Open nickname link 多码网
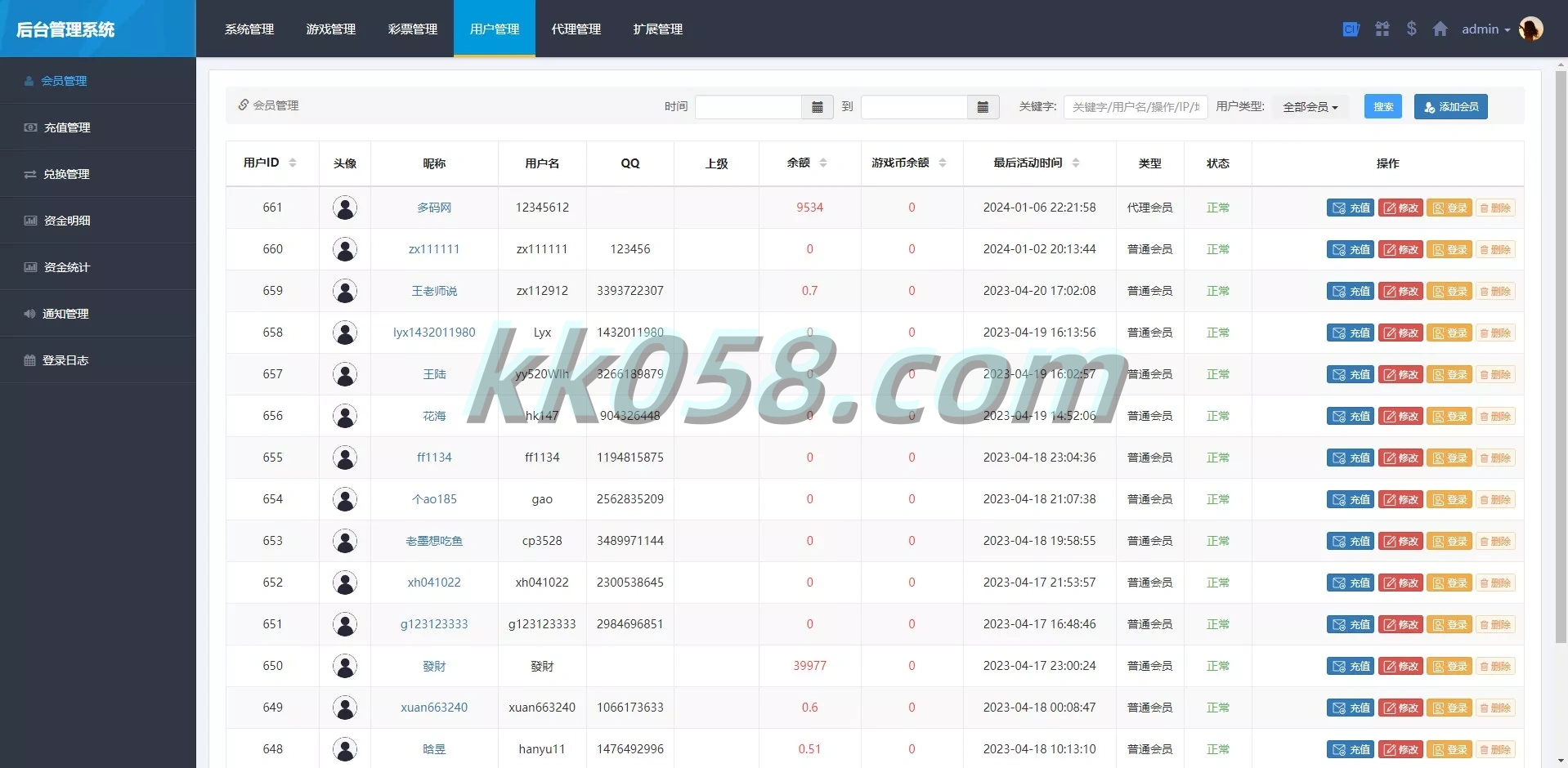 pyautogui.click(x=434, y=208)
